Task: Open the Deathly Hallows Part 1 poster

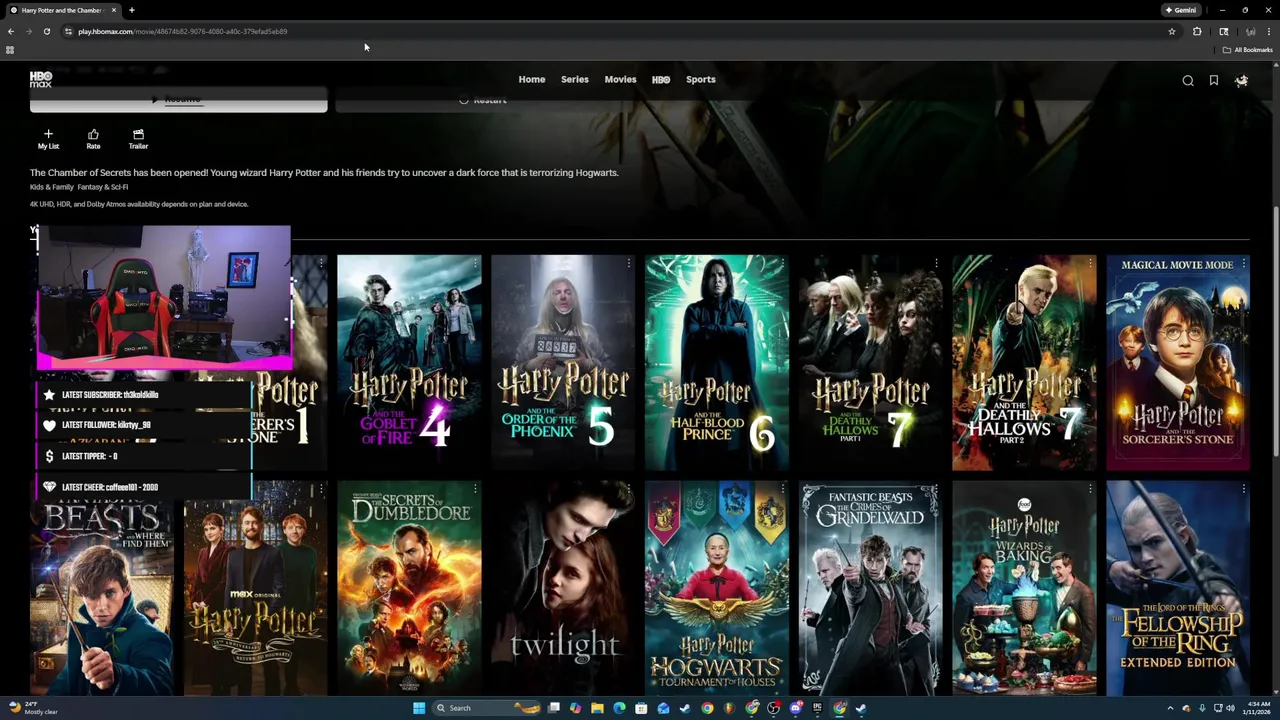Action: point(871,362)
